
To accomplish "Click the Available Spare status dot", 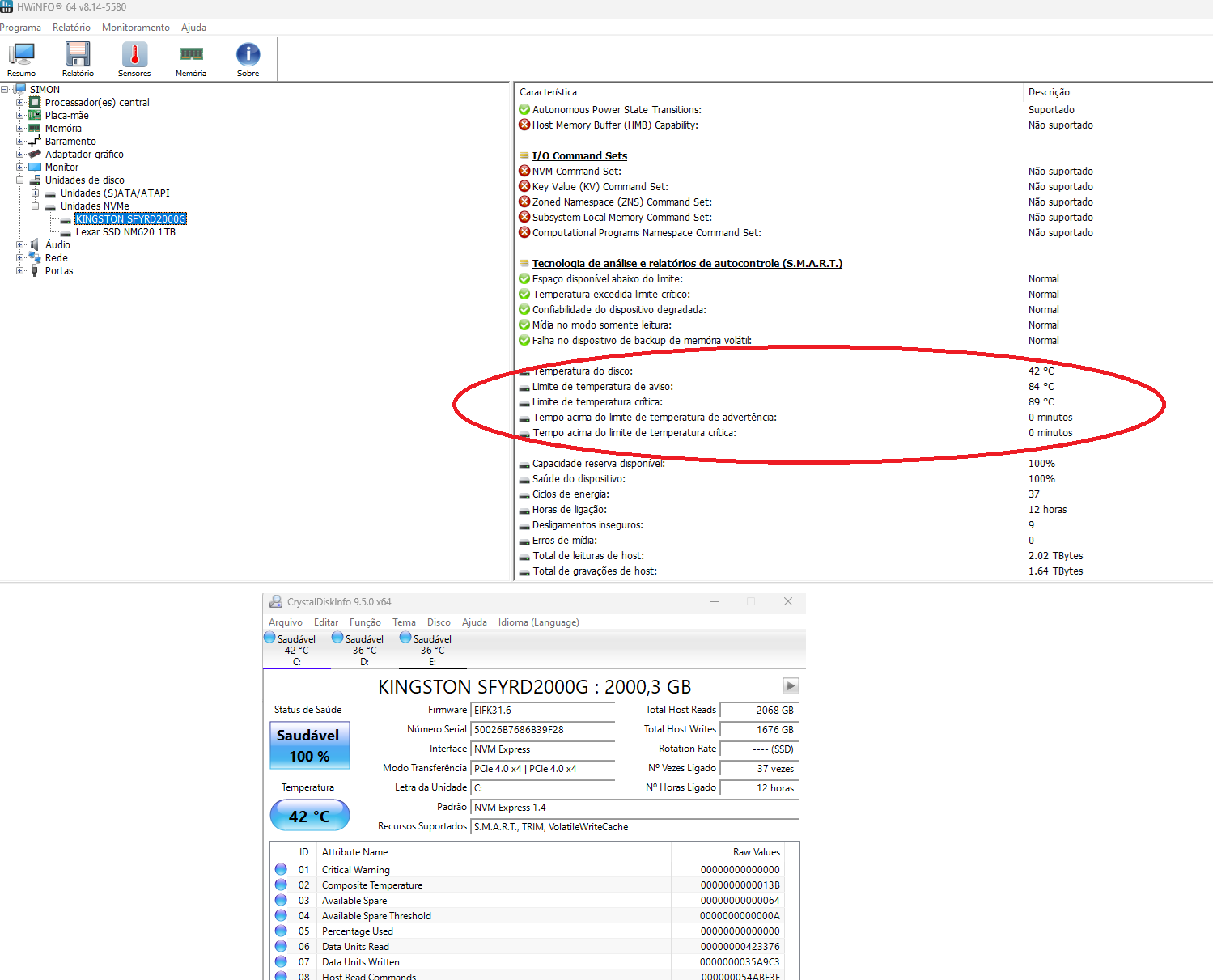I will coord(281,901).
